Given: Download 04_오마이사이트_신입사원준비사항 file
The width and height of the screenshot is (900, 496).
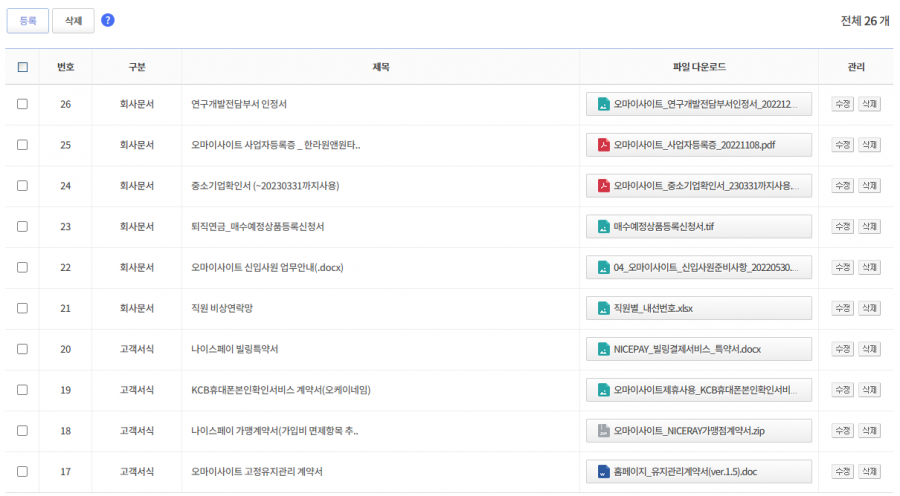Looking at the screenshot, I should [698, 267].
